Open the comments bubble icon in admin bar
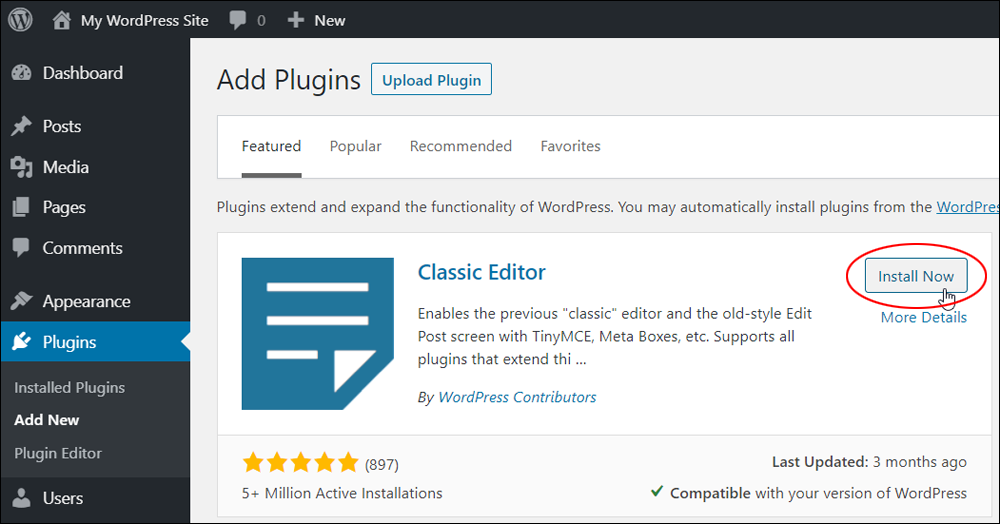1000x524 pixels. (x=238, y=20)
